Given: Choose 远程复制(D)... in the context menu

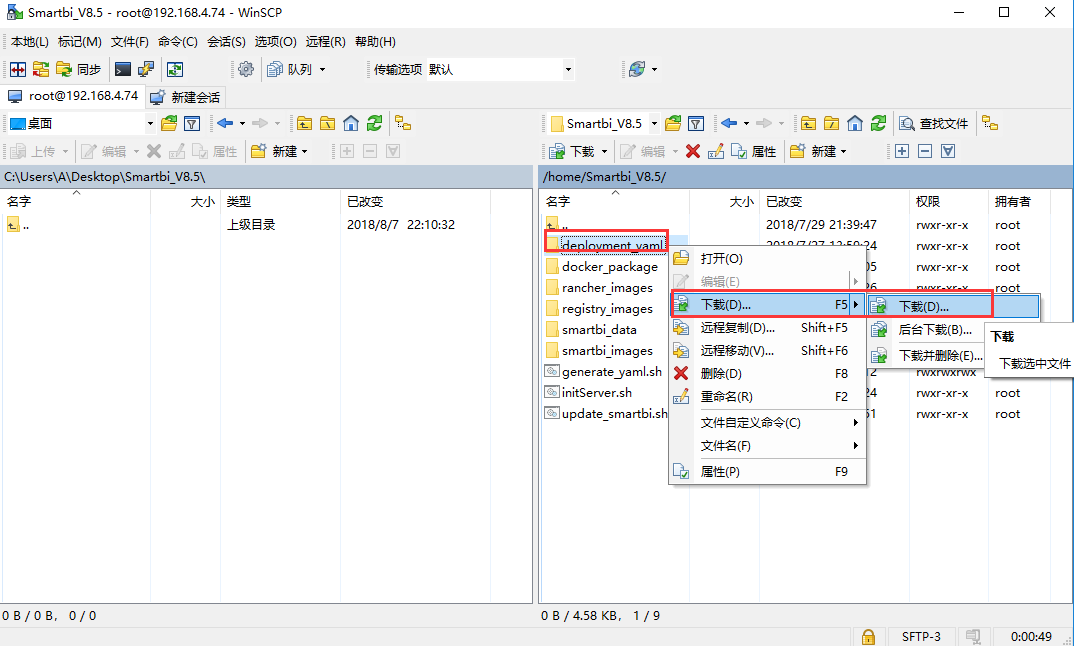Looking at the screenshot, I should click(x=767, y=328).
